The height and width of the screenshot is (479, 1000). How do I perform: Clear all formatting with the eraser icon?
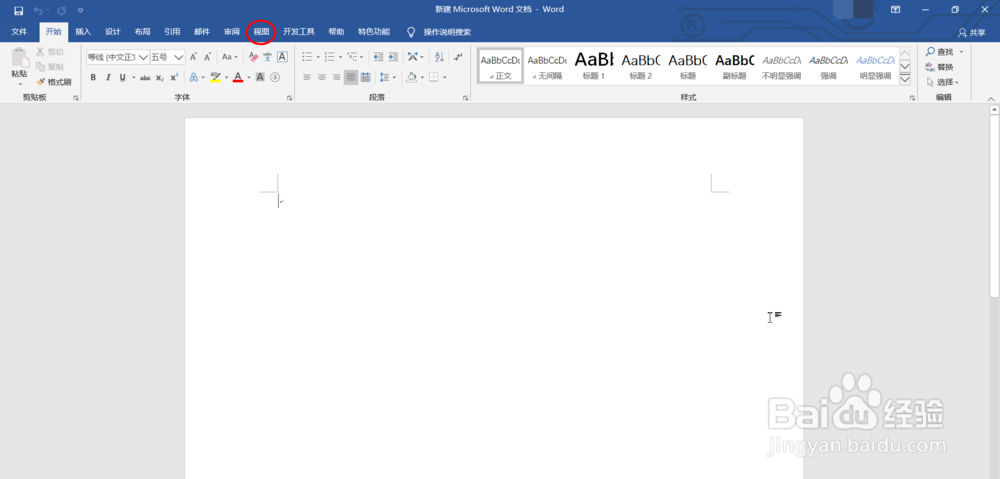253,57
